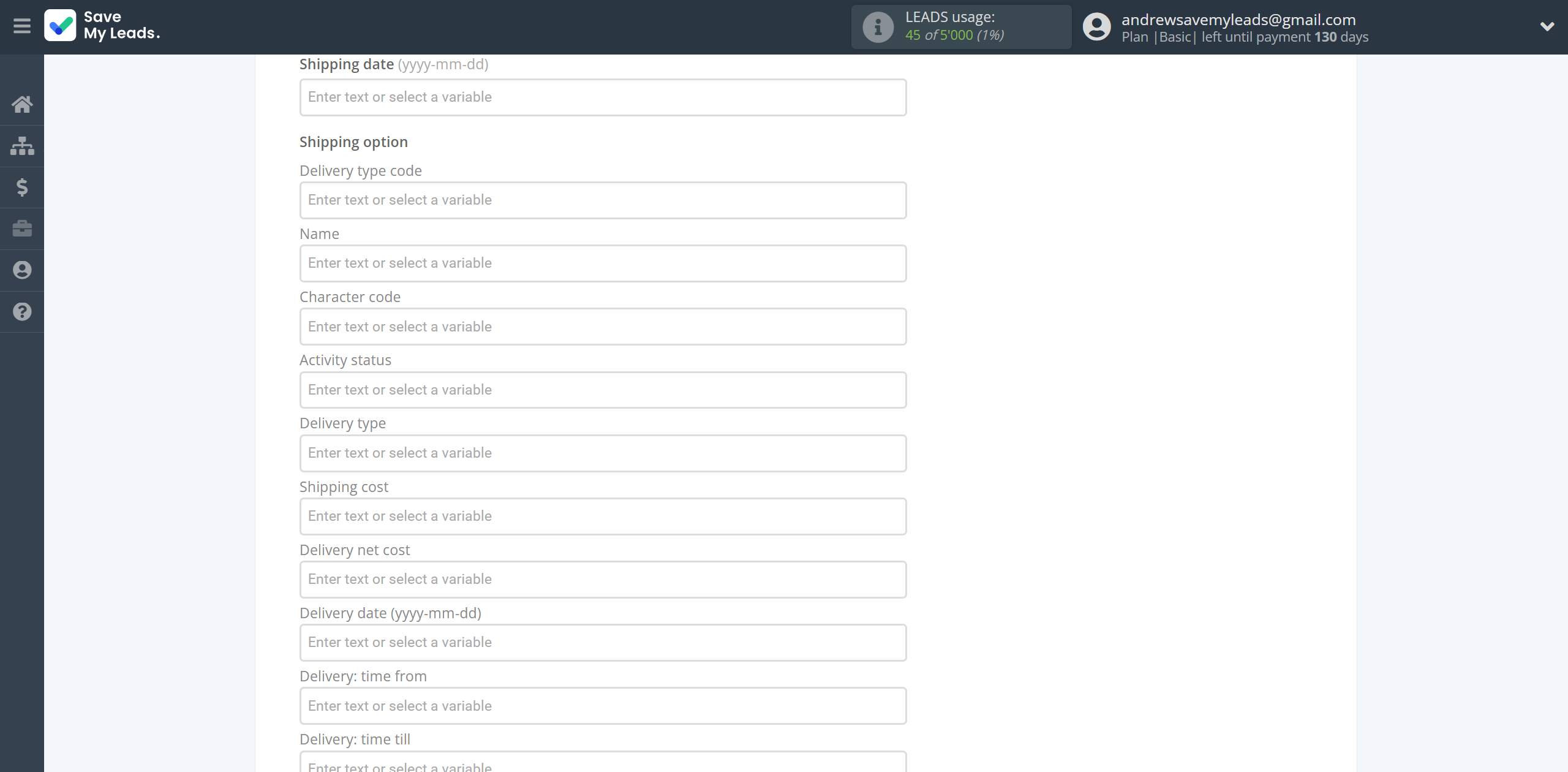Select the connections/integrations icon
Screen dimensions: 1568x772
[22, 145]
